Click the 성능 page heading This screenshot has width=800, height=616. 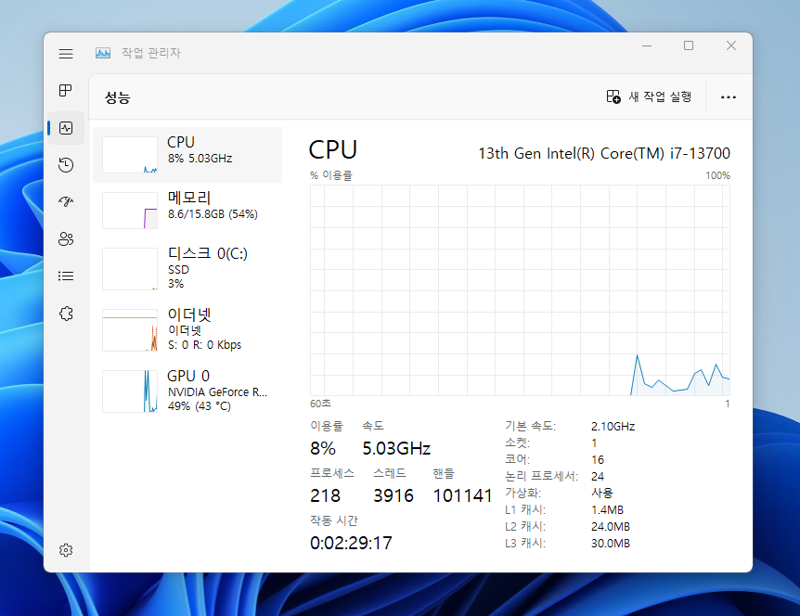117,97
